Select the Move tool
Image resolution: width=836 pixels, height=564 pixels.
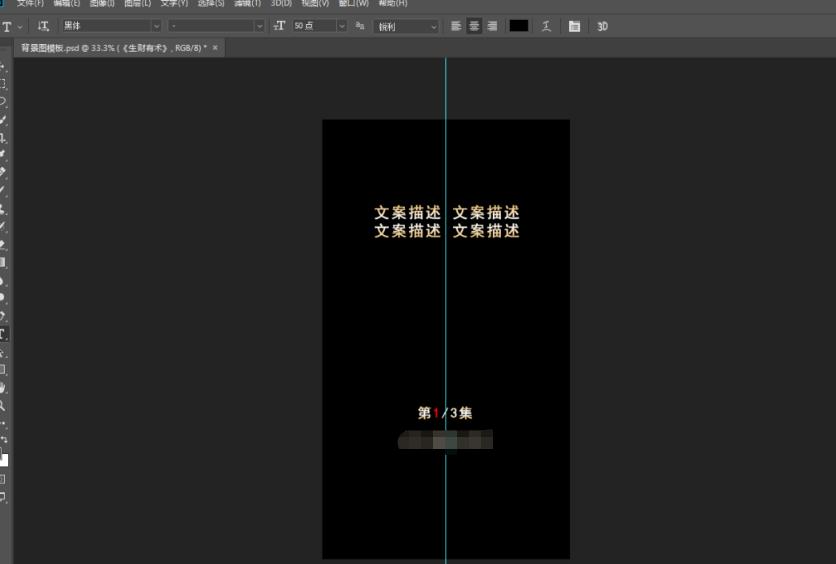[3, 67]
